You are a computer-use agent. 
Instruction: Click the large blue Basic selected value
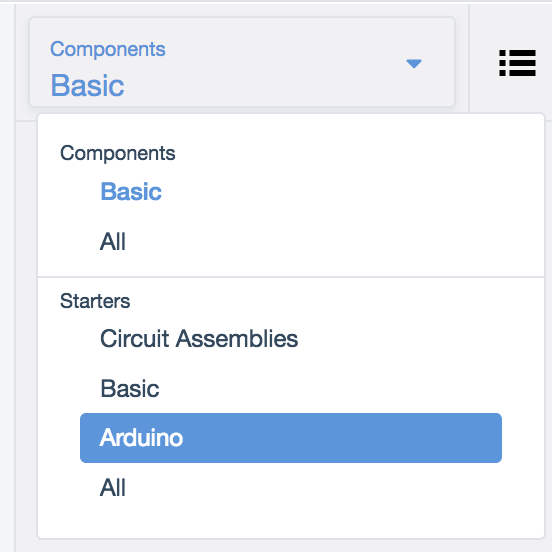coord(88,85)
